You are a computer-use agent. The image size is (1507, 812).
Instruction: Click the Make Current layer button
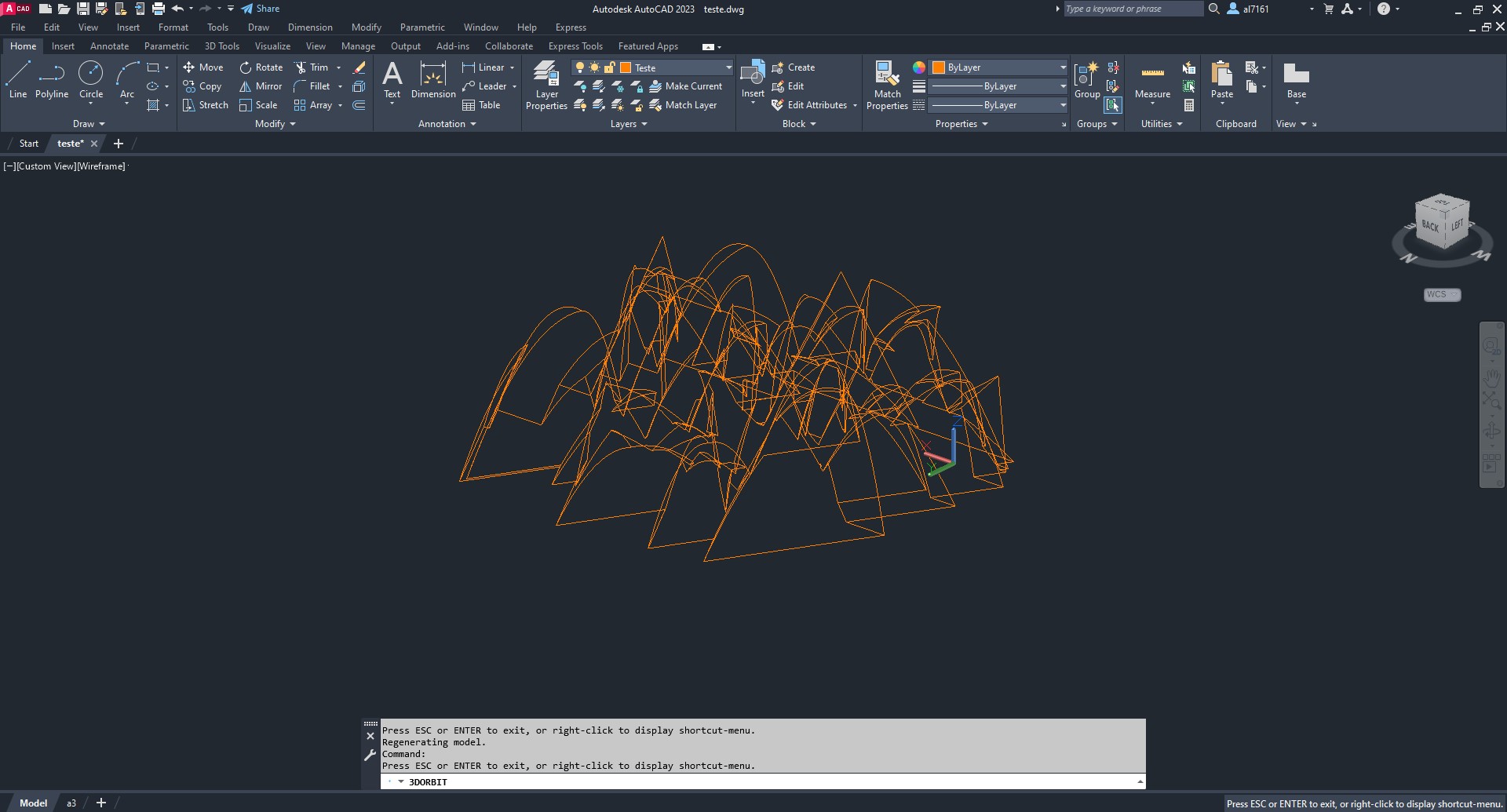pos(686,86)
